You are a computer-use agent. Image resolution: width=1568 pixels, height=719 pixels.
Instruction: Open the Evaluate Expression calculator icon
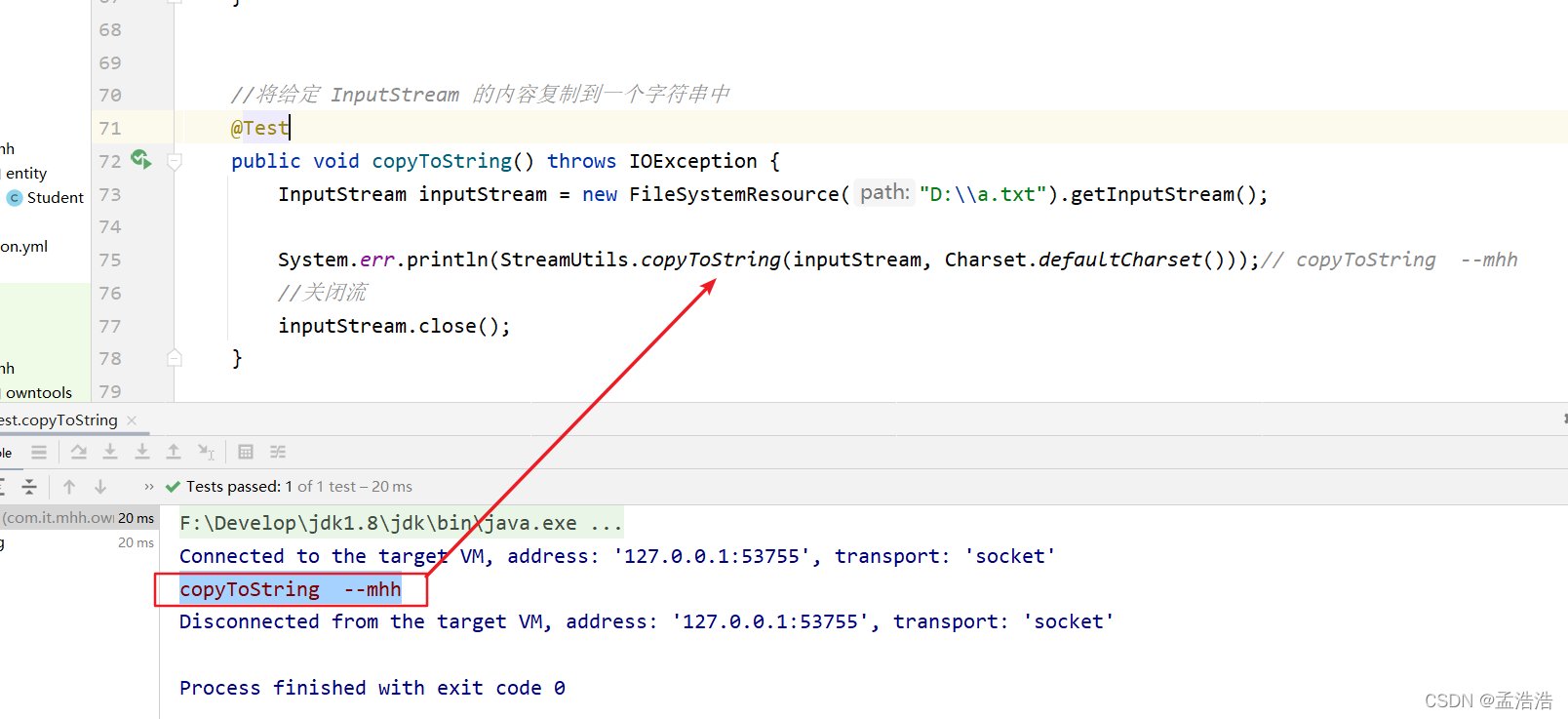(x=246, y=452)
